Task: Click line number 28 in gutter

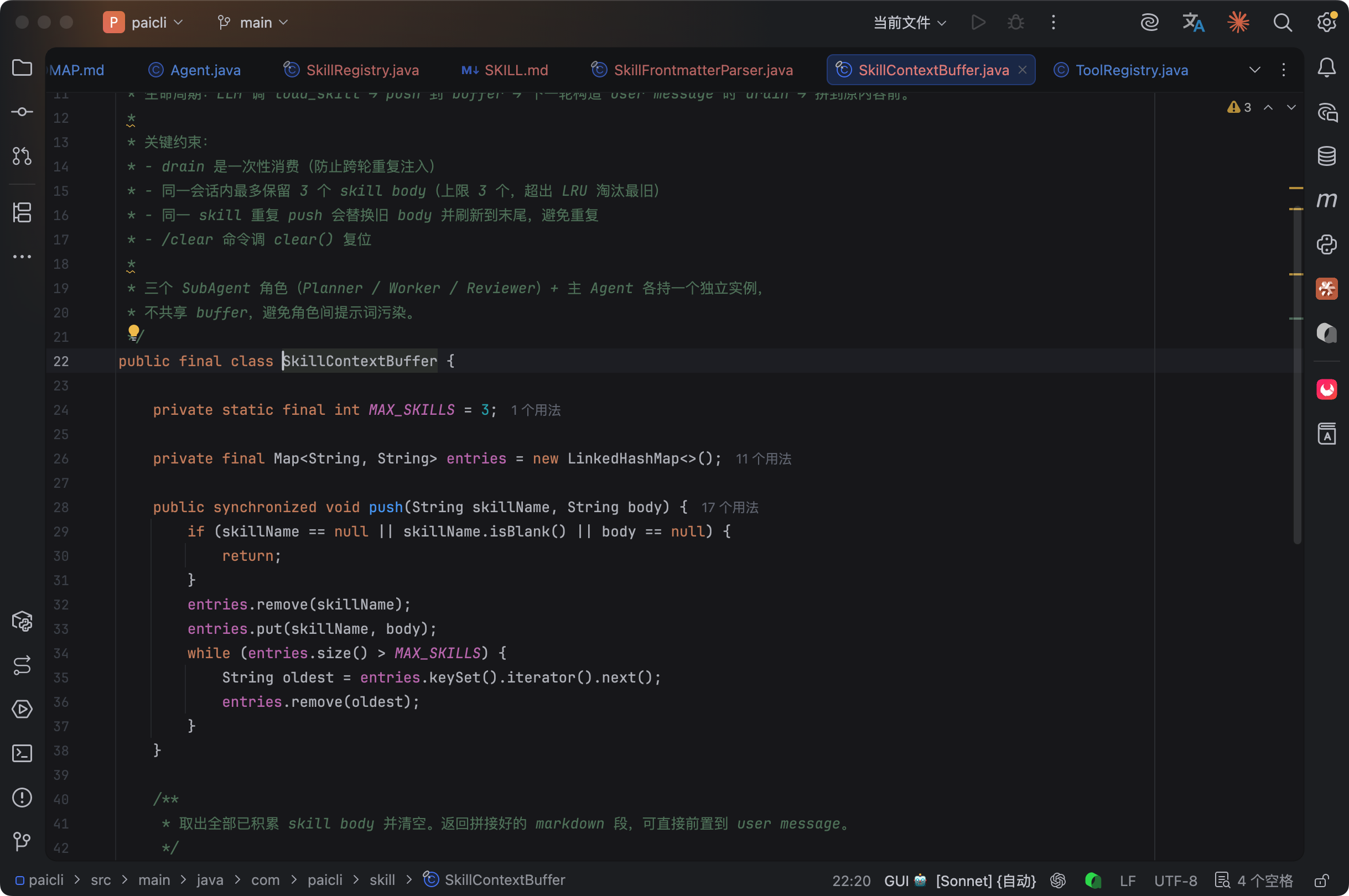Action: 61,507
